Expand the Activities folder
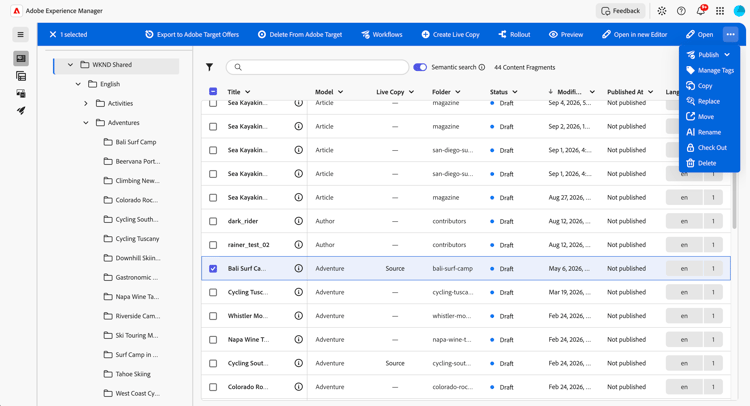Image resolution: width=750 pixels, height=406 pixels. click(x=86, y=103)
